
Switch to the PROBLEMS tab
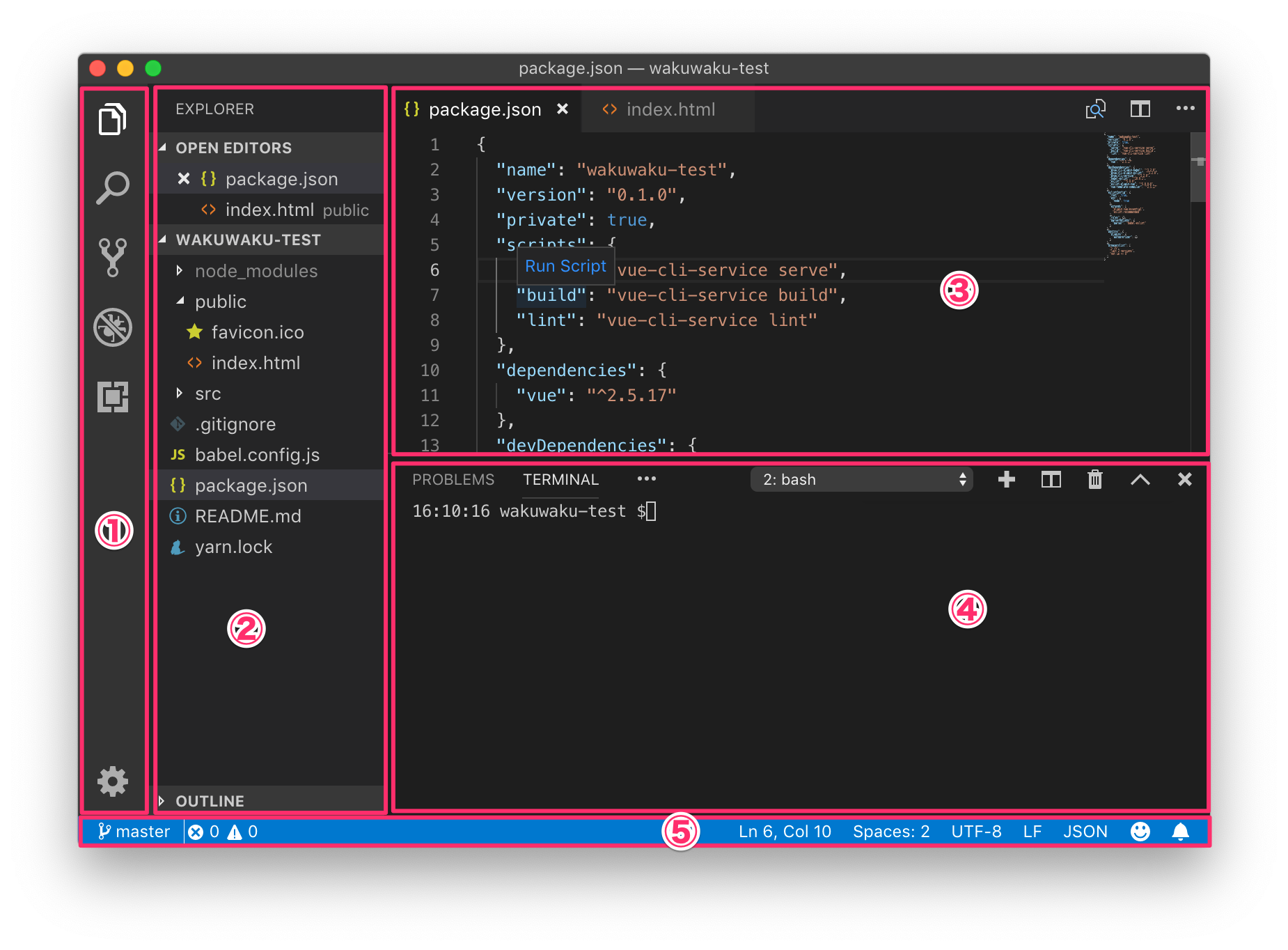point(453,479)
